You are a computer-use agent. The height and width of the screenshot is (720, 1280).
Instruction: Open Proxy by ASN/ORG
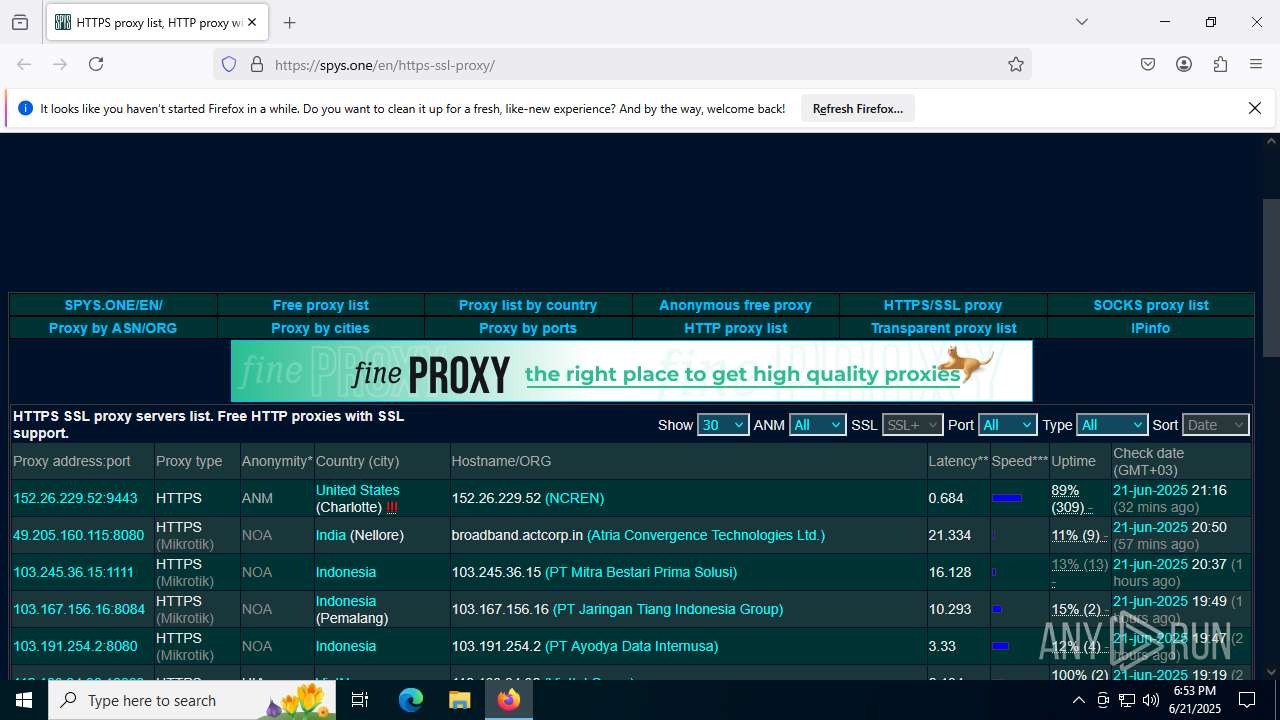click(114, 328)
